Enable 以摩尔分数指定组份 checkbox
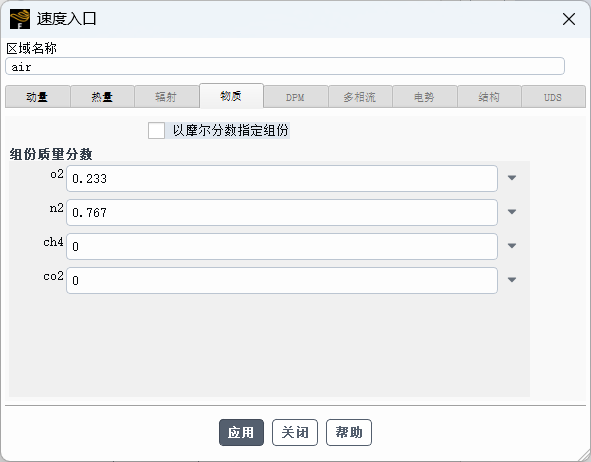This screenshot has height=462, width=591. (x=156, y=131)
